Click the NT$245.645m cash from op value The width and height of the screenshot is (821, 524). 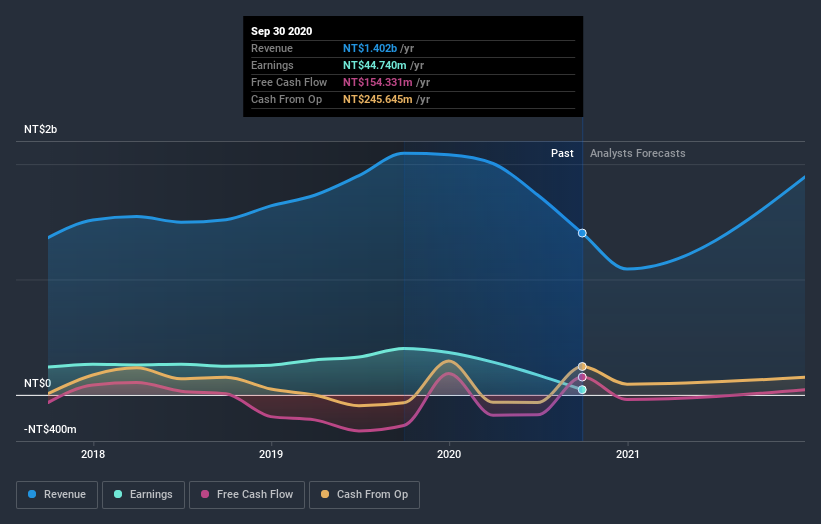[x=378, y=99]
